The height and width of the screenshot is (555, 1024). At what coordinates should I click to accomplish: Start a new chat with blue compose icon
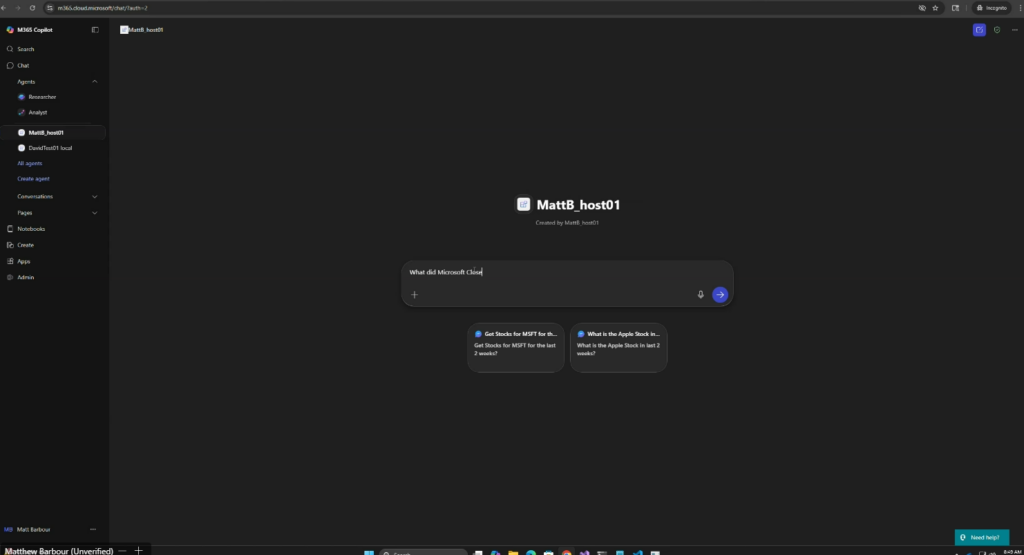(979, 30)
